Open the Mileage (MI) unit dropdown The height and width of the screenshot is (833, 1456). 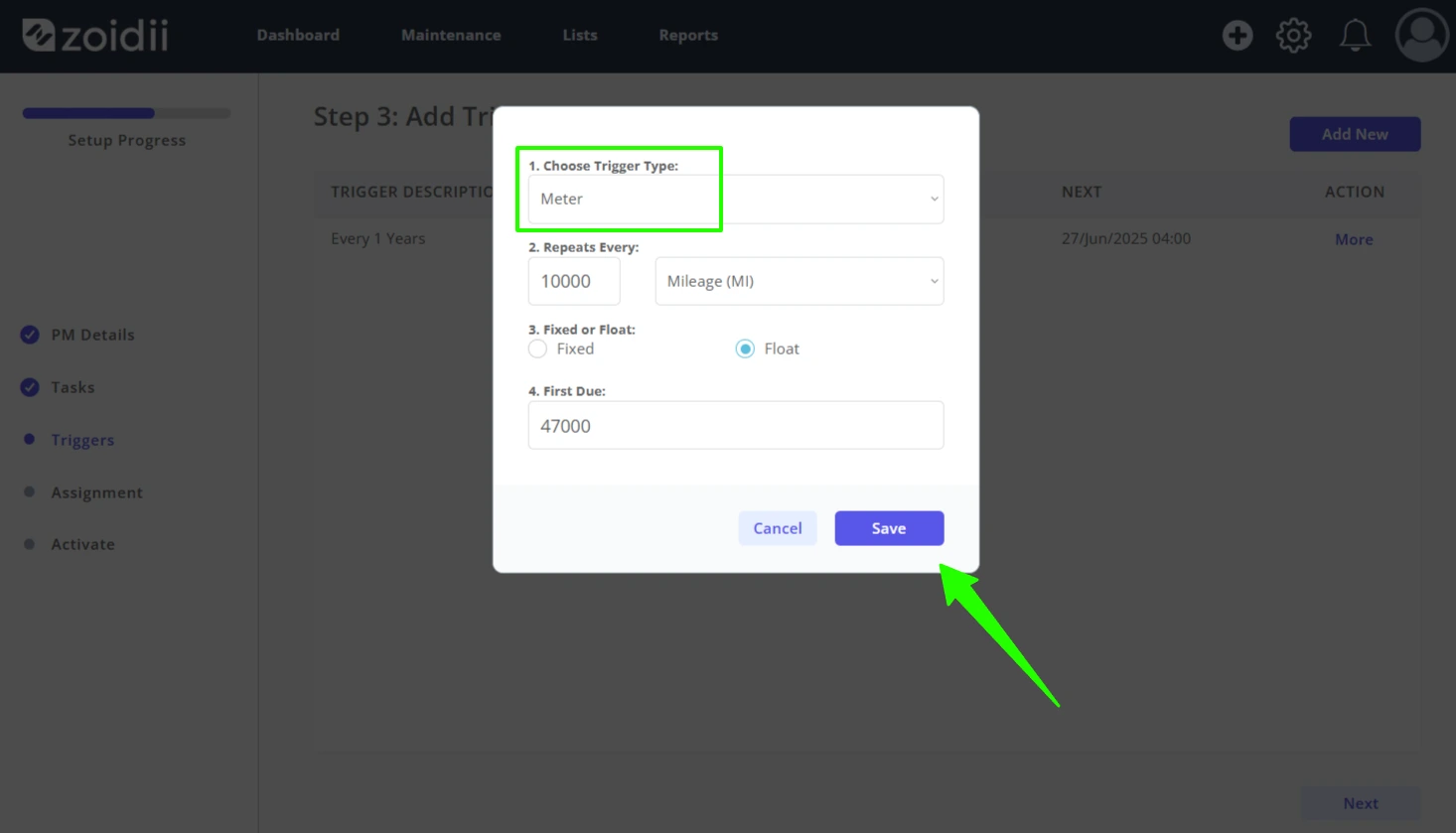click(x=800, y=281)
